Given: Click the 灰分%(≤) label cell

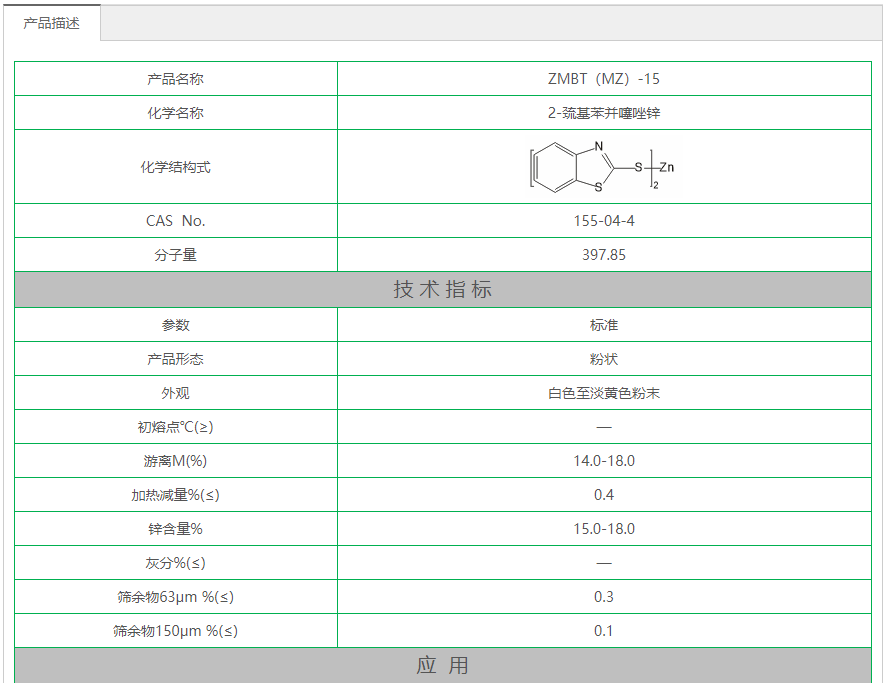Looking at the screenshot, I should click(175, 563).
